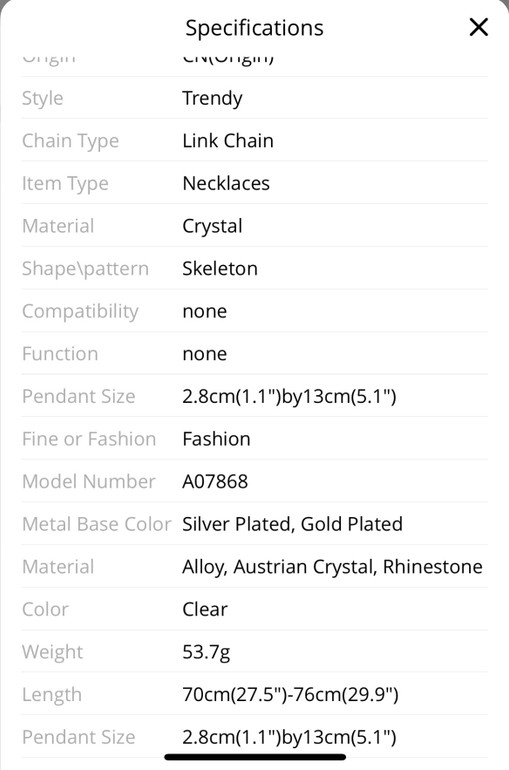
Task: Select the Item Type value Necklaces
Action: click(x=226, y=184)
